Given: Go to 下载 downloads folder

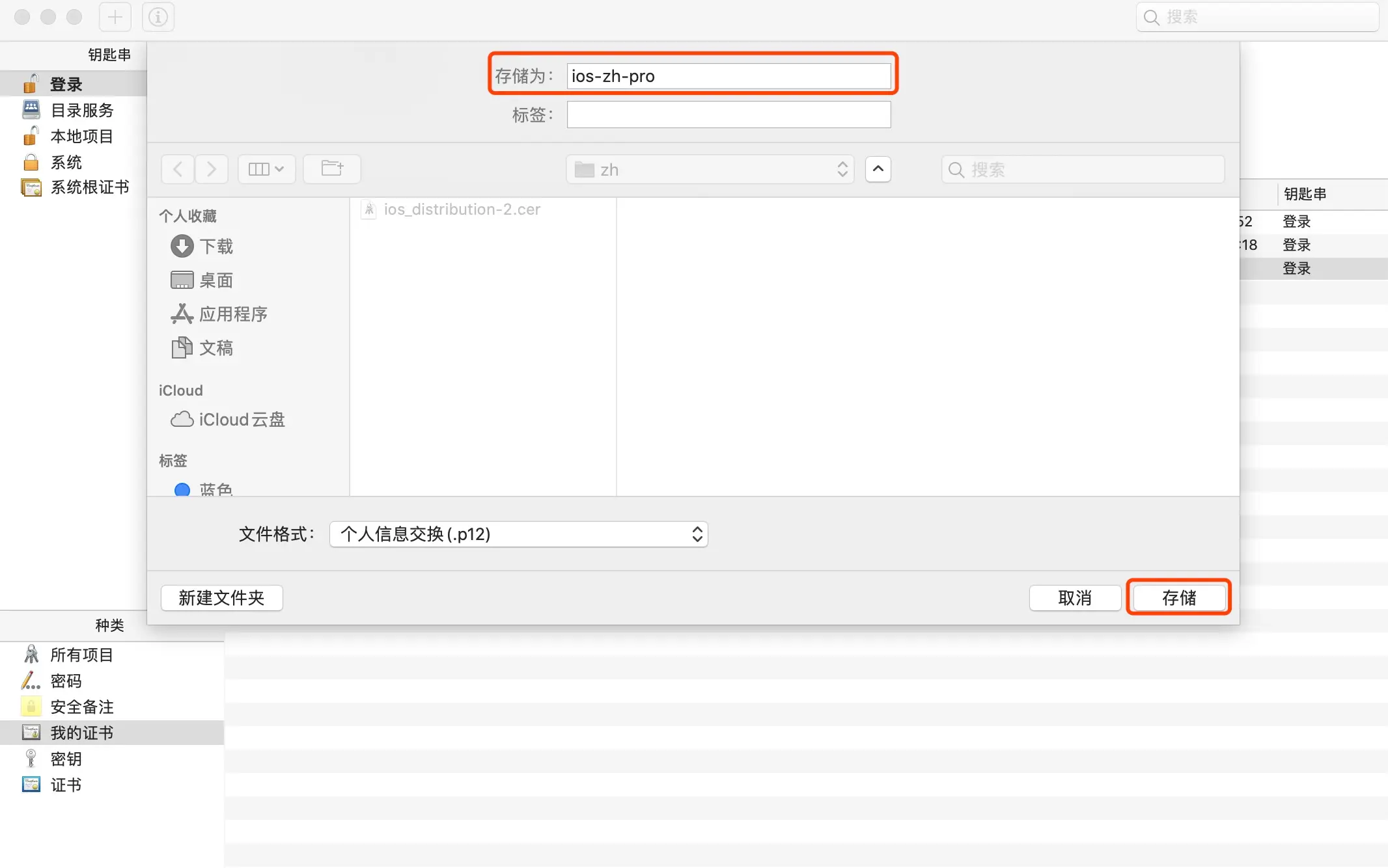Looking at the screenshot, I should (215, 247).
